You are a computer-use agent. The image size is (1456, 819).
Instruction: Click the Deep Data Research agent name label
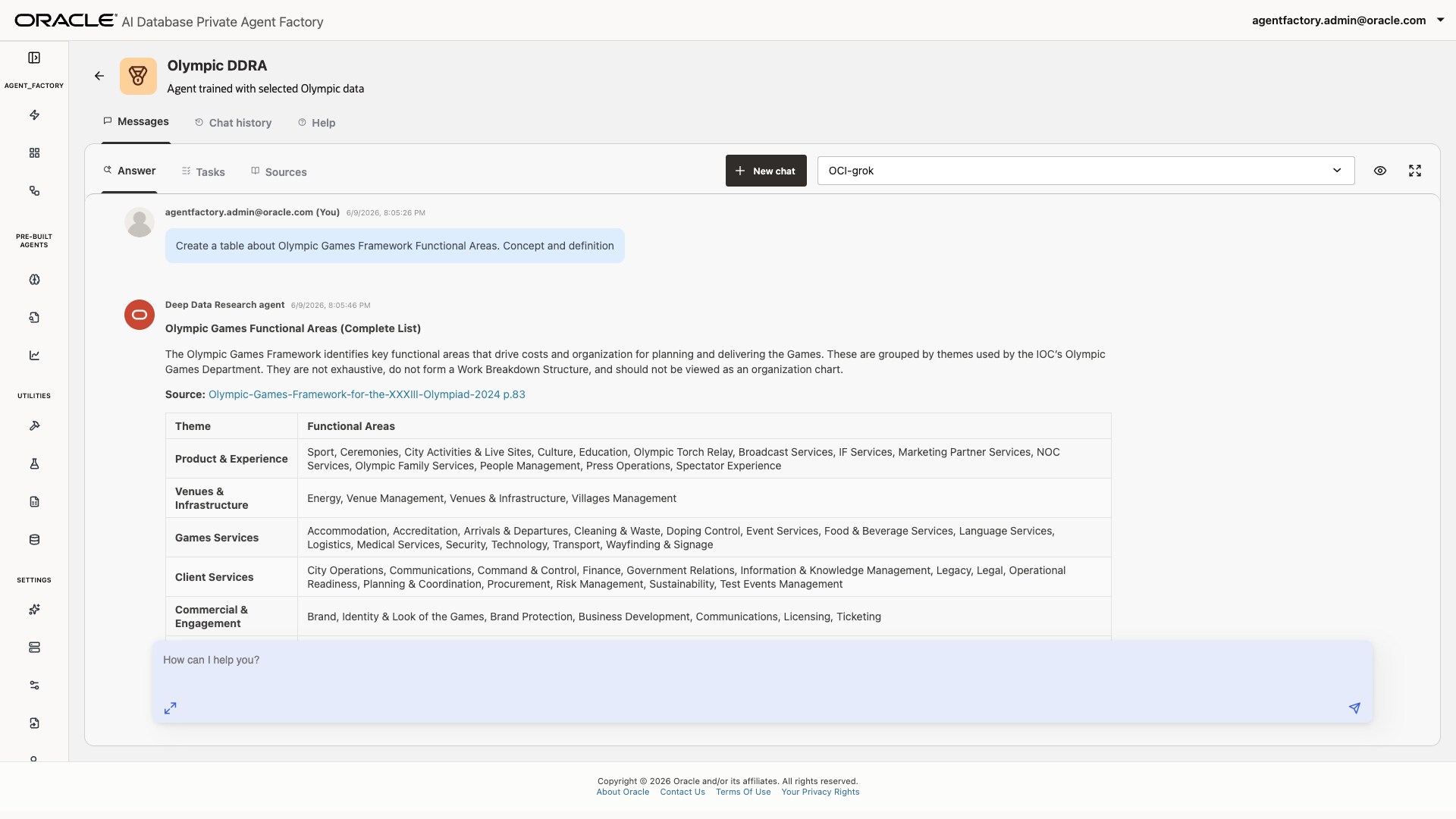[224, 305]
